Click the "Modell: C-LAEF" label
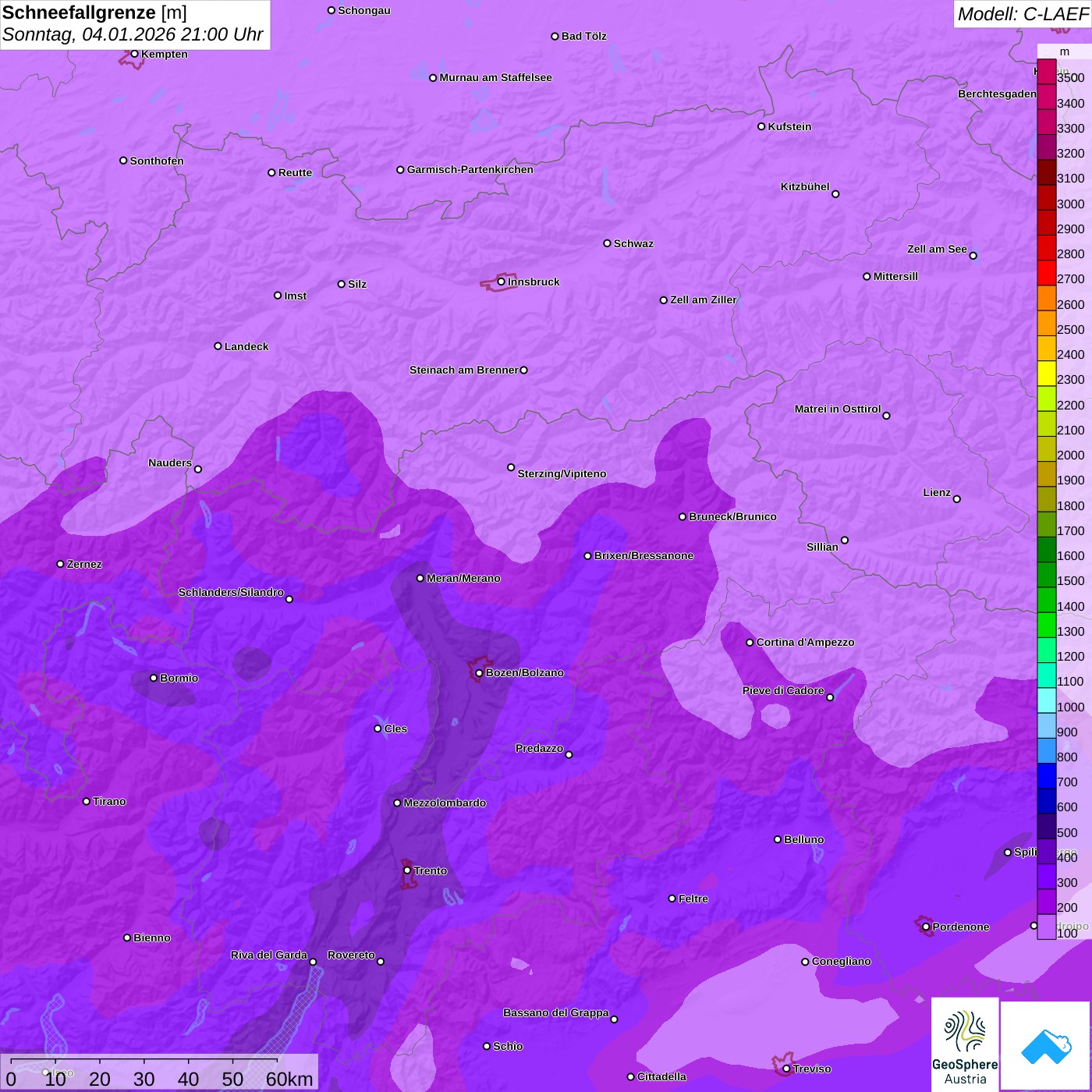Image resolution: width=1092 pixels, height=1092 pixels. click(1023, 14)
